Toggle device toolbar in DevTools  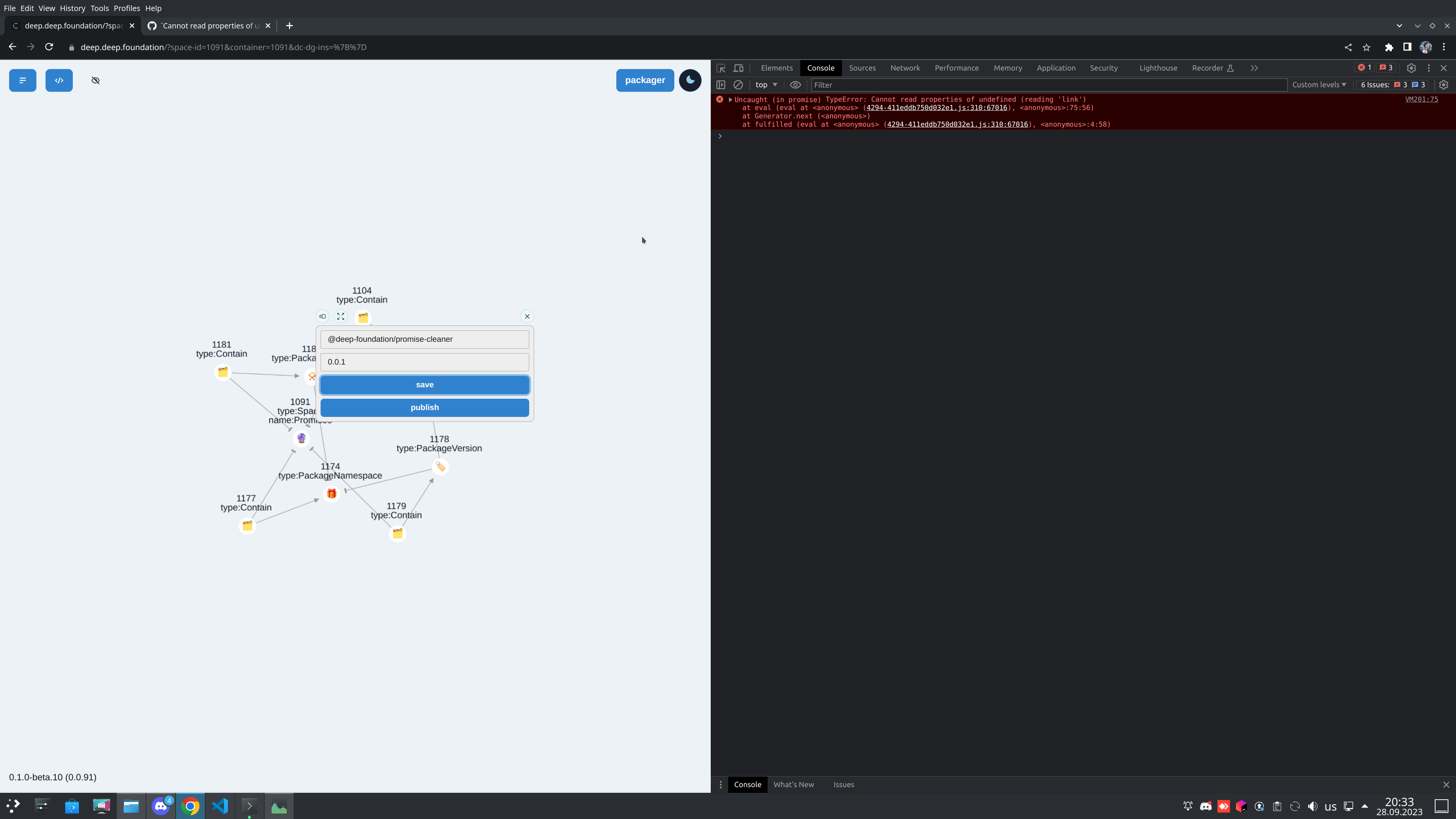click(738, 68)
